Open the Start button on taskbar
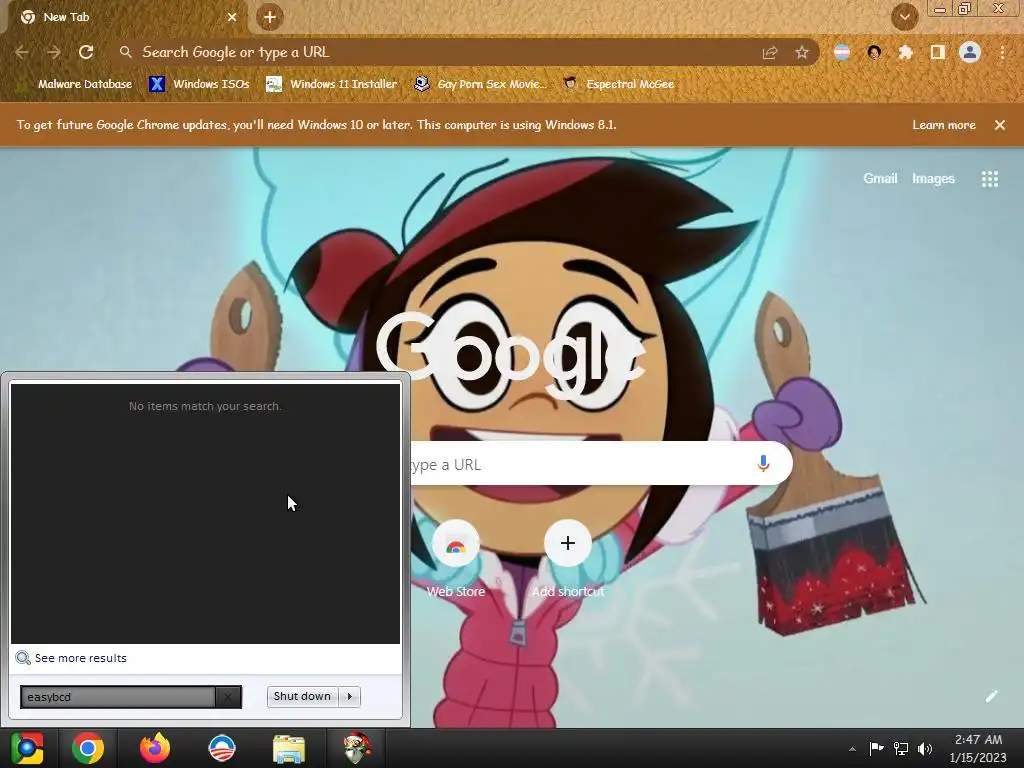1024x768 pixels. tap(27, 748)
